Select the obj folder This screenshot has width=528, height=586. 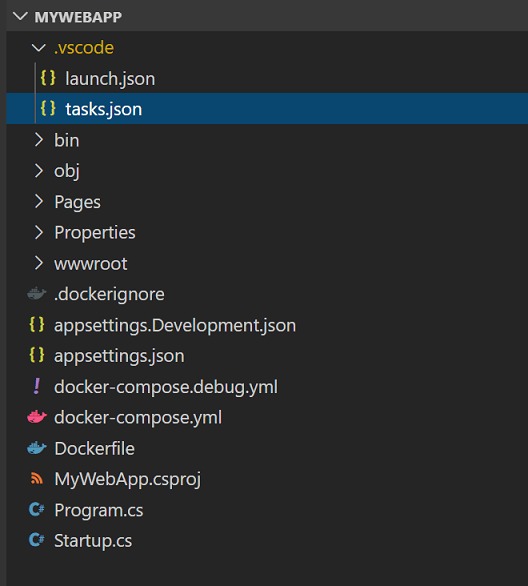[x=67, y=172]
